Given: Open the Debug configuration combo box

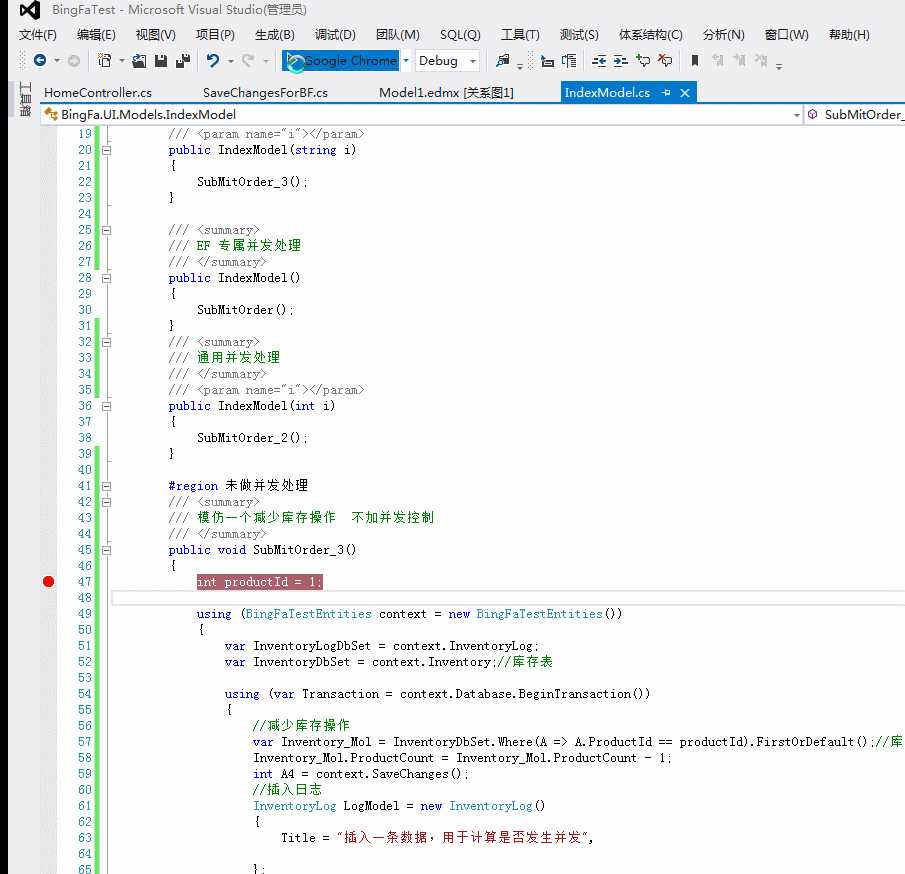Looking at the screenshot, I should point(447,60).
